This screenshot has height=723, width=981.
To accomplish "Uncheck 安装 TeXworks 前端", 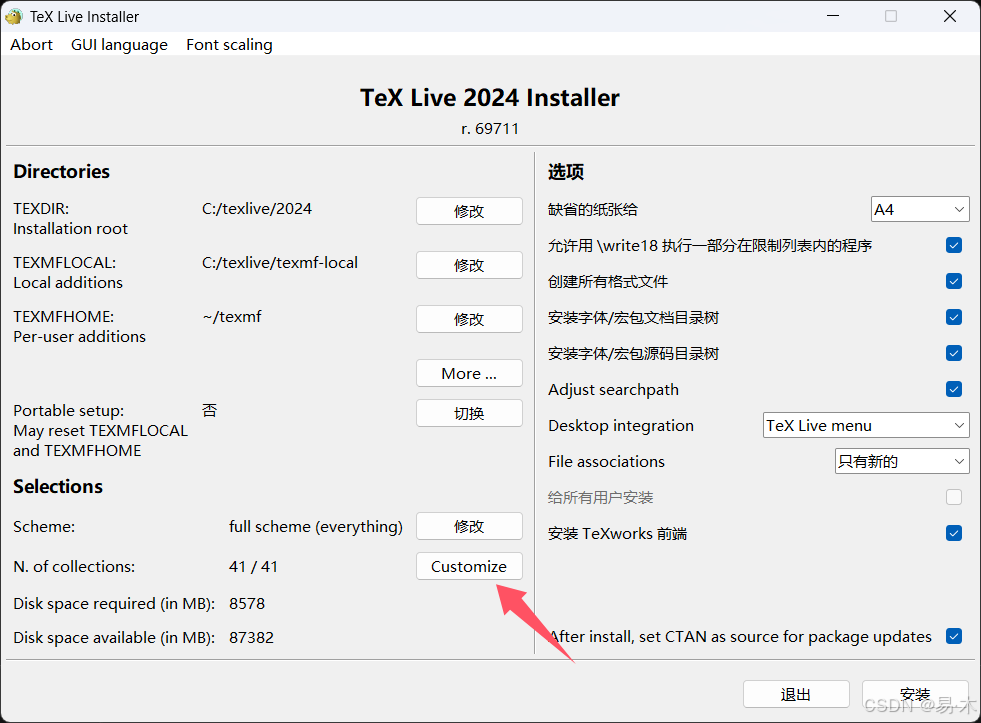I will point(953,533).
